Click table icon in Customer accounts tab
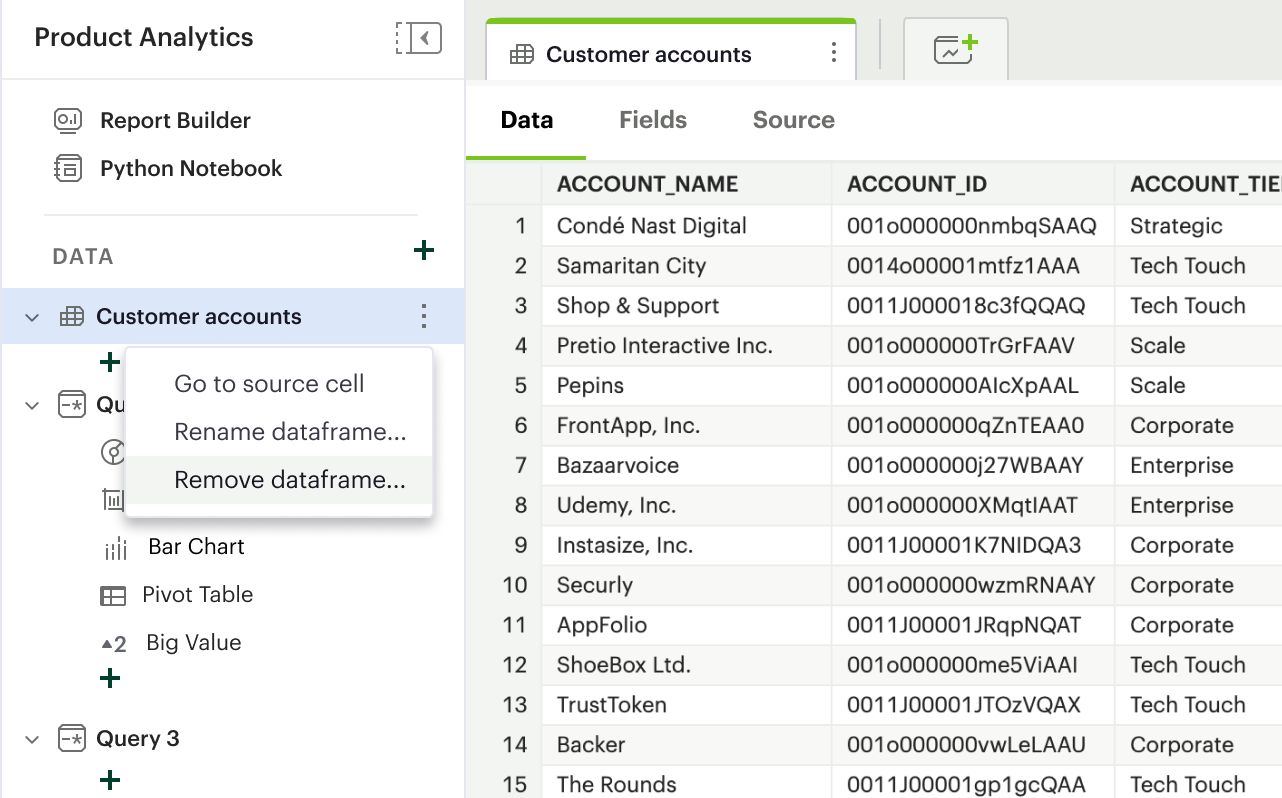The width and height of the screenshot is (1282, 798). point(522,54)
